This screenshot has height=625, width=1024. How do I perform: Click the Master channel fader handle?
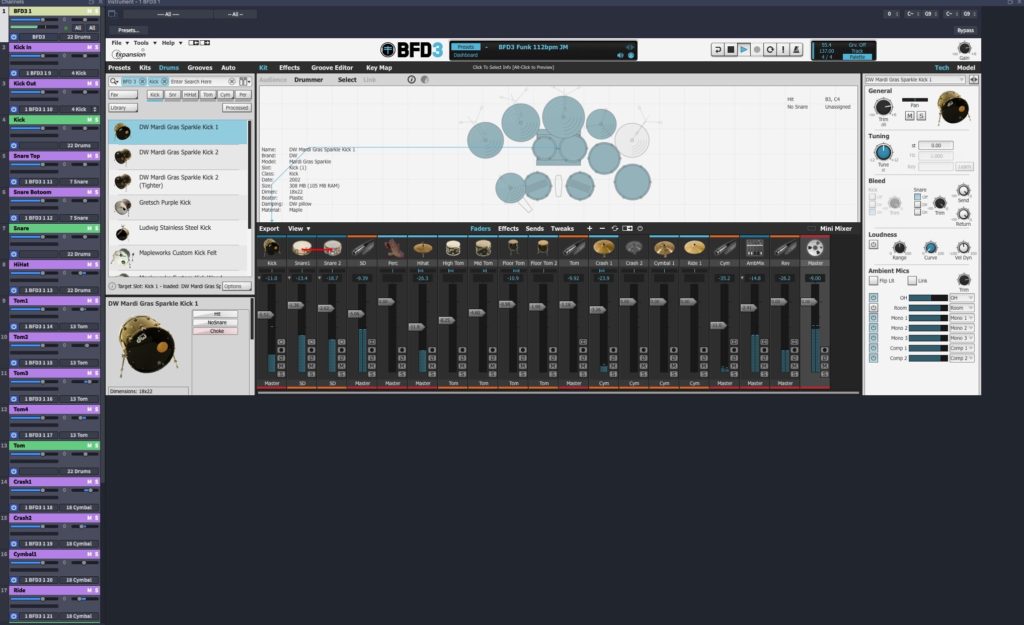tap(808, 302)
